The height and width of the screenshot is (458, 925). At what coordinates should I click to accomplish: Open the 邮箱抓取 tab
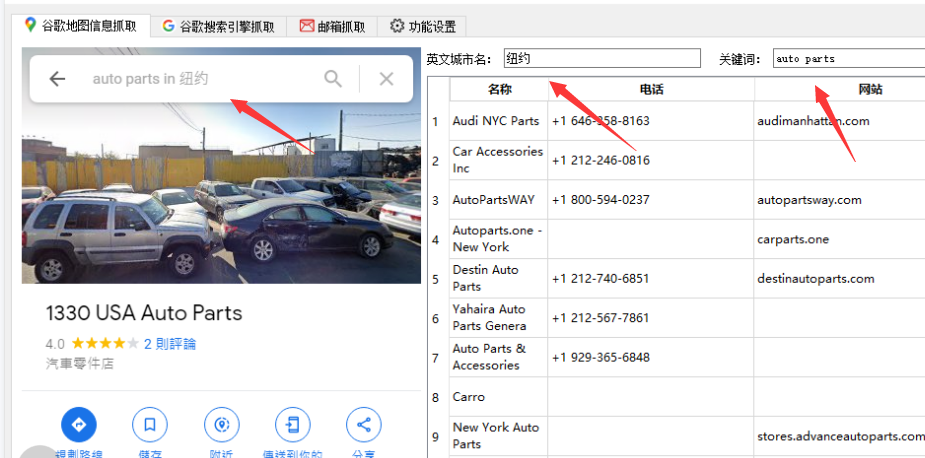[332, 27]
